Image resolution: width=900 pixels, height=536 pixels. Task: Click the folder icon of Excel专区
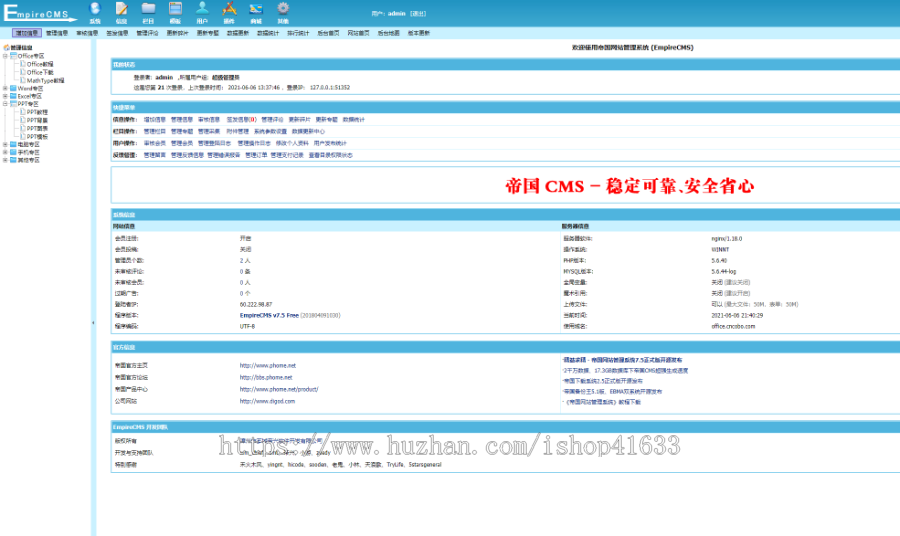click(13, 96)
